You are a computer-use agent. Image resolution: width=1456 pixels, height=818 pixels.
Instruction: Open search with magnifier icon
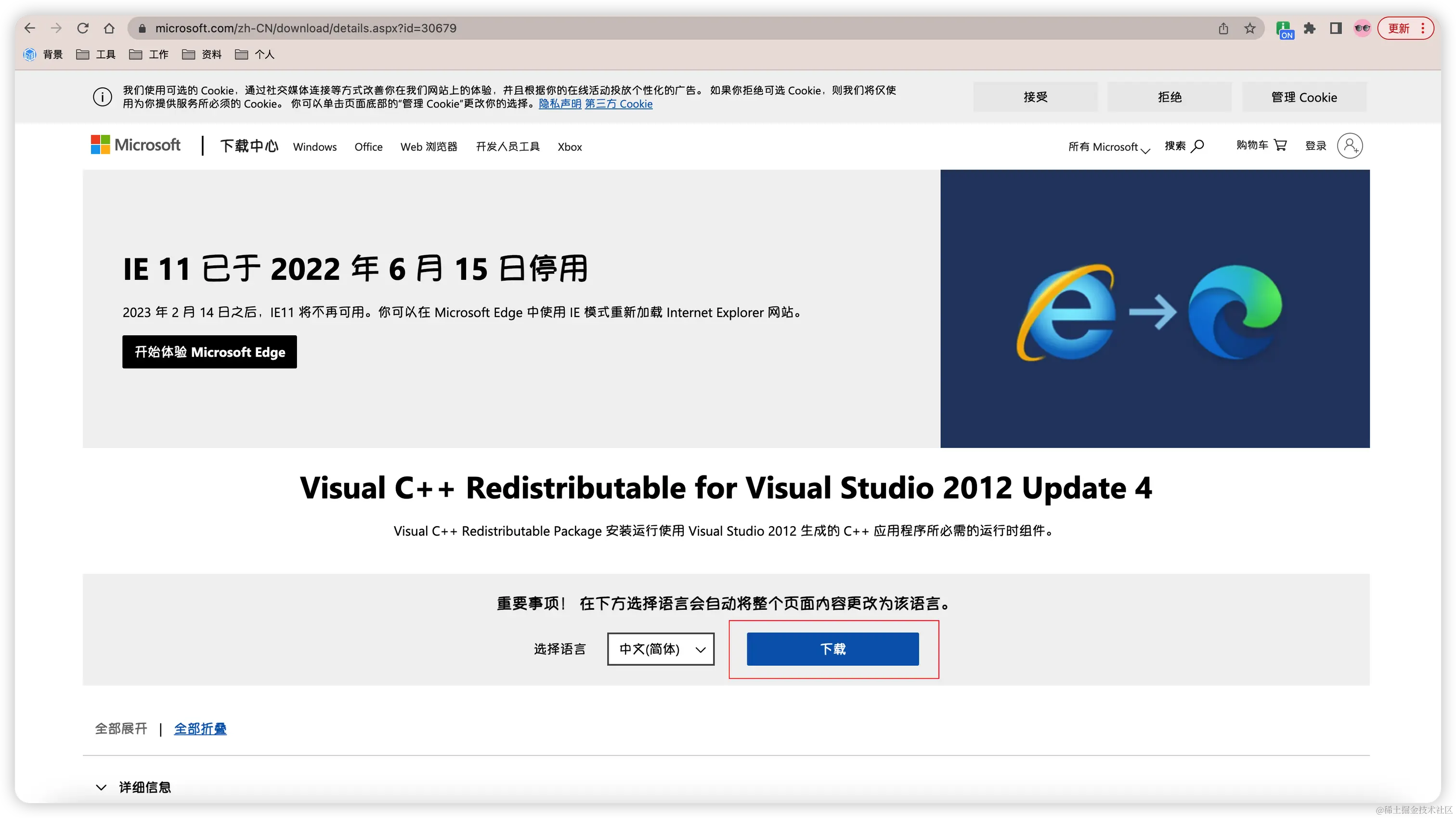[1196, 146]
